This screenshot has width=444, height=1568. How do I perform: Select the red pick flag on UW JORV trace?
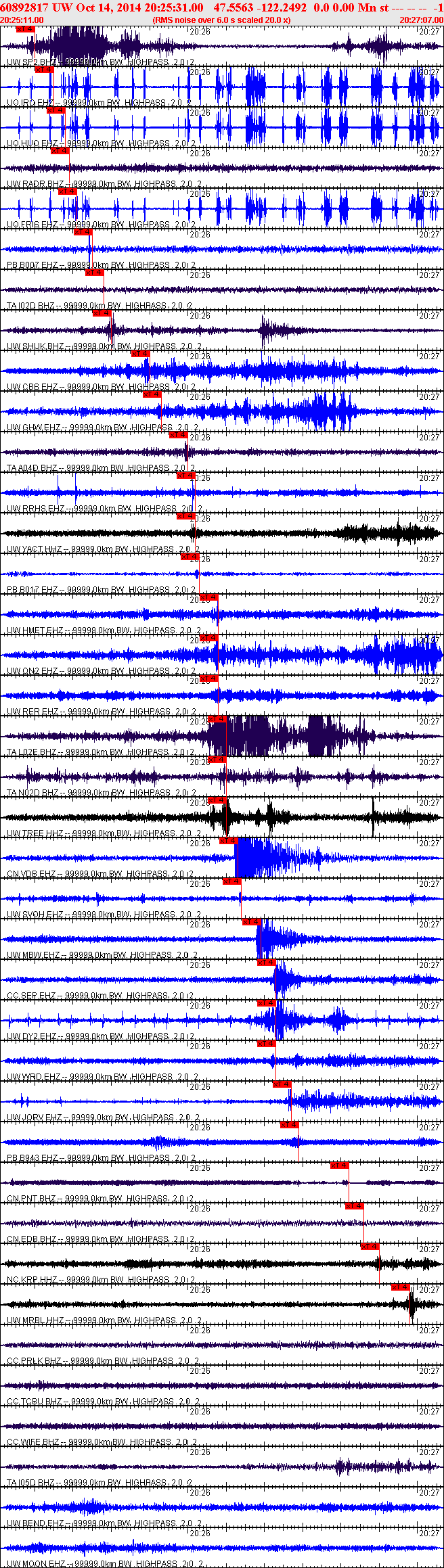[x=282, y=1084]
